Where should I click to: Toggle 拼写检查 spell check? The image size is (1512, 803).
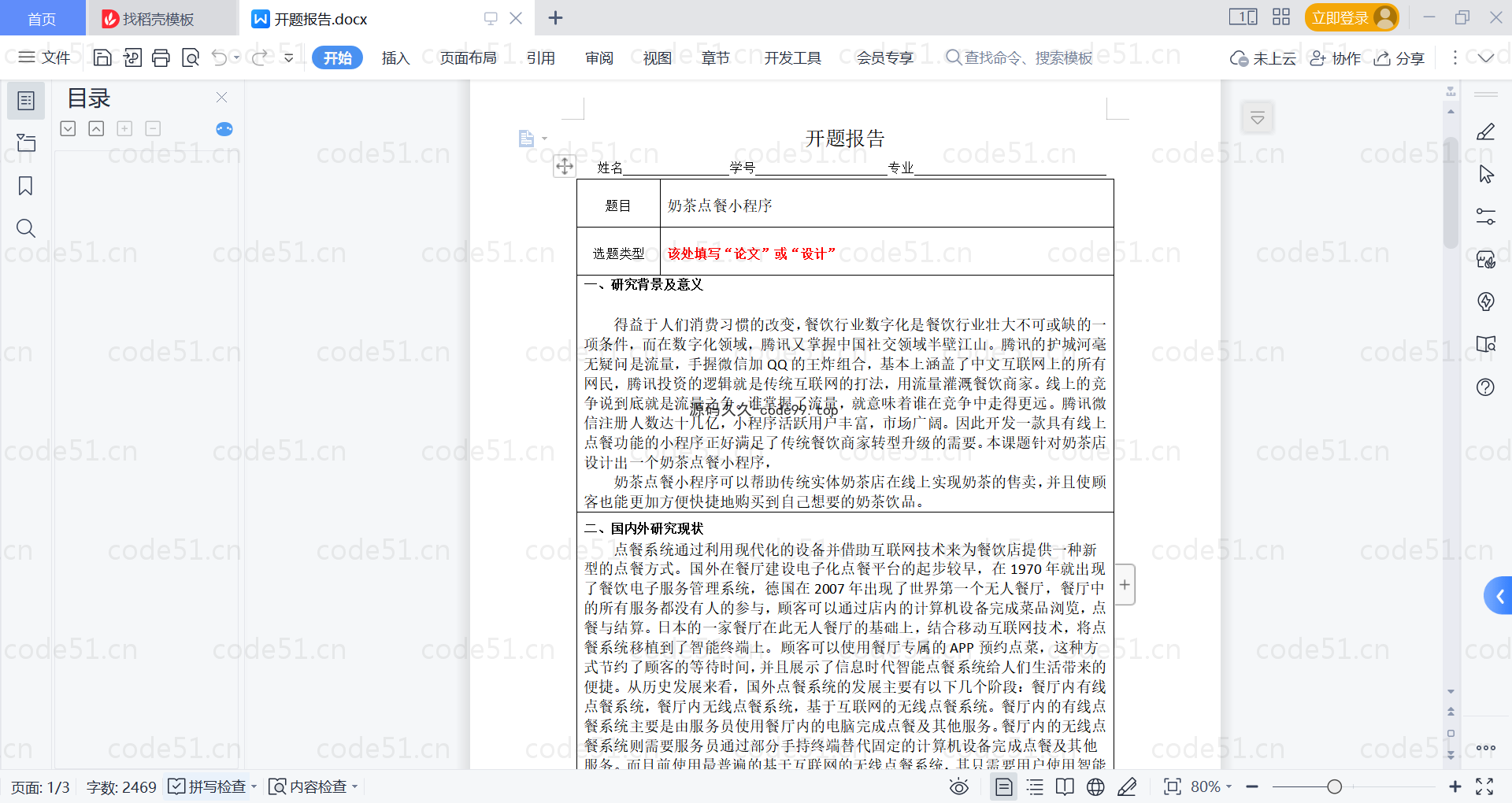pyautogui.click(x=208, y=786)
